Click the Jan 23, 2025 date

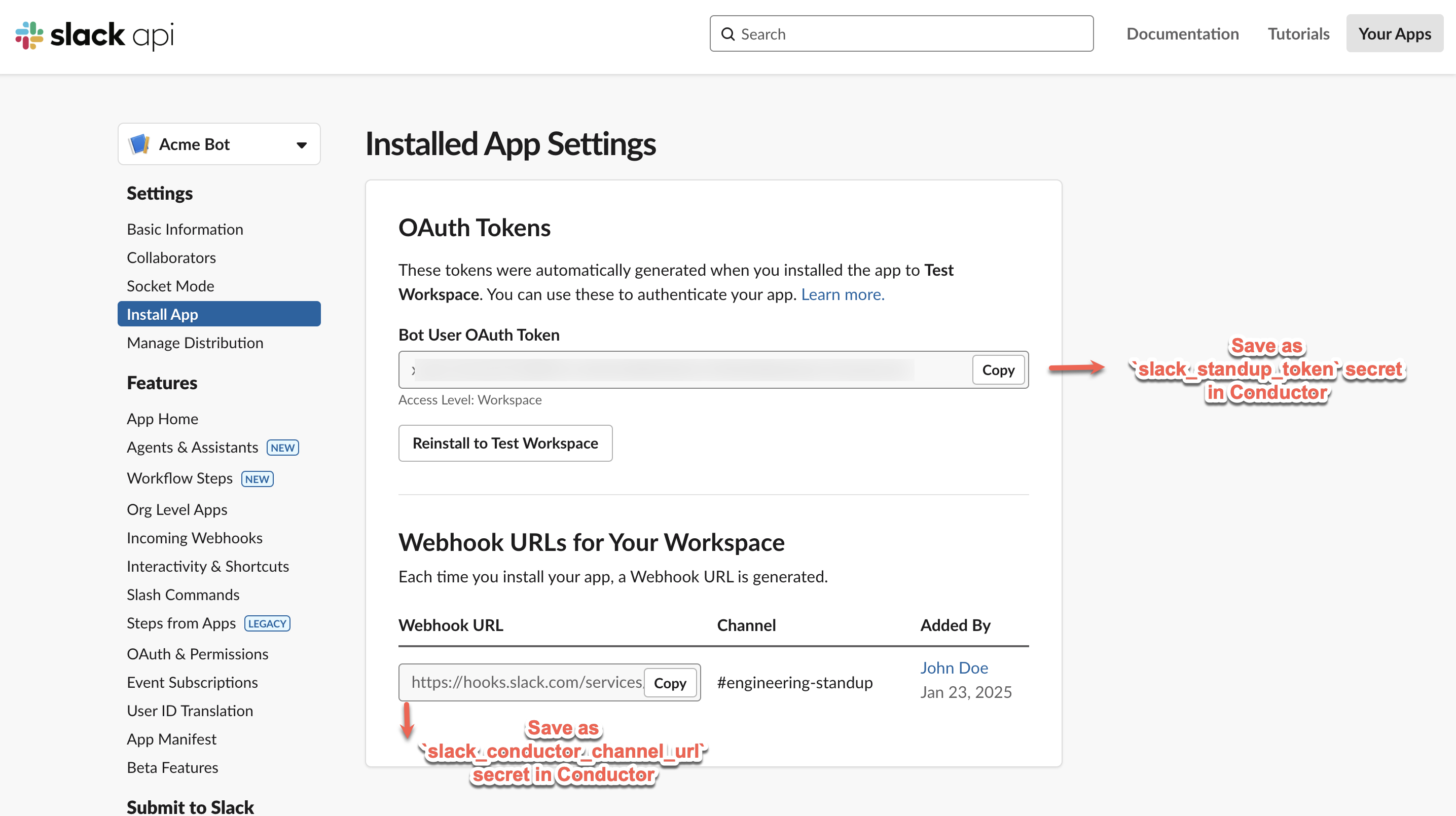coord(966,692)
